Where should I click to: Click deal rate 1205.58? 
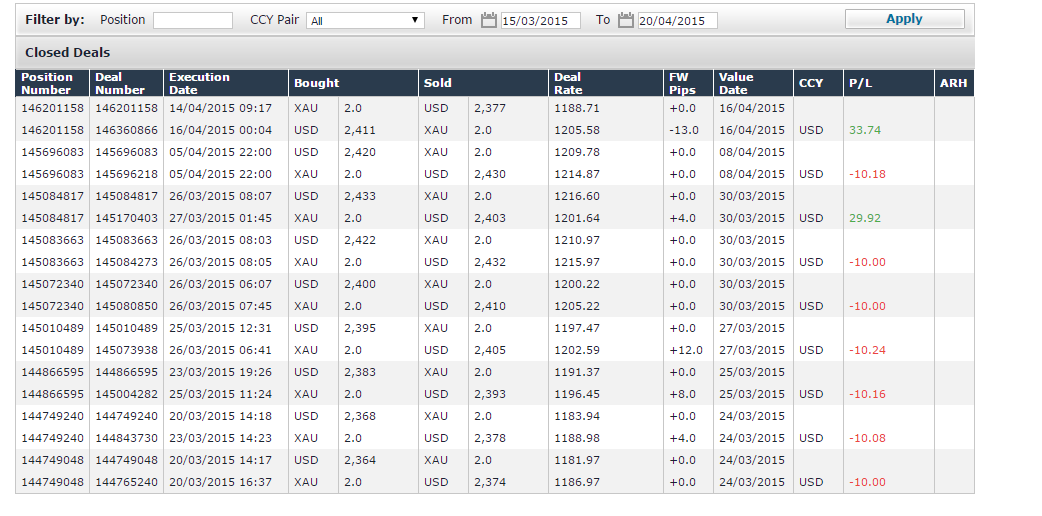[577, 130]
